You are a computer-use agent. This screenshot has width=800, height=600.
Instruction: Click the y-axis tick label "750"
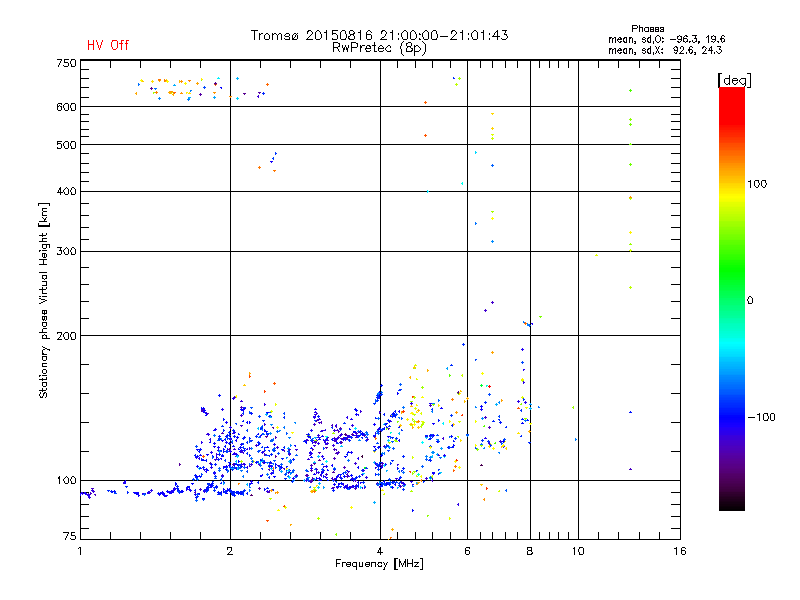(x=66, y=63)
